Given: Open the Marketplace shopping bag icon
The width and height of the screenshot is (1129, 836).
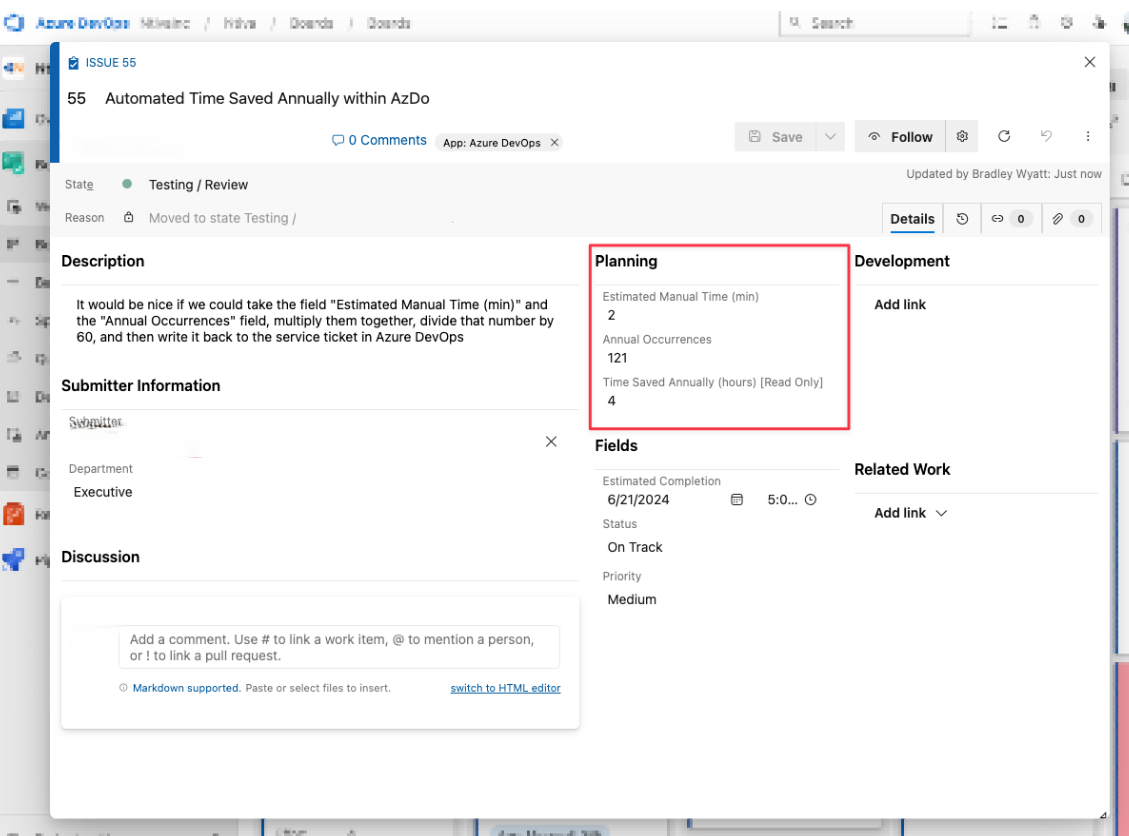Looking at the screenshot, I should [1034, 23].
